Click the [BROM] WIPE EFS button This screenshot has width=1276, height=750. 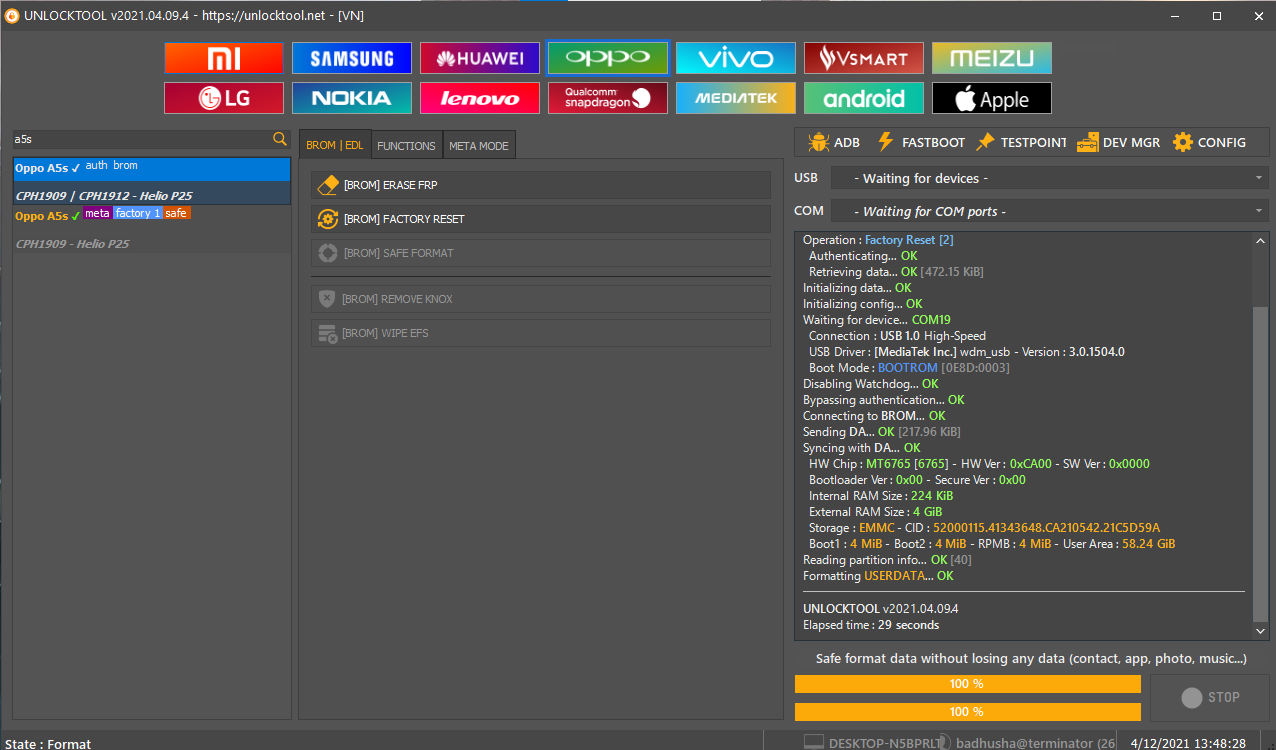[x=541, y=333]
